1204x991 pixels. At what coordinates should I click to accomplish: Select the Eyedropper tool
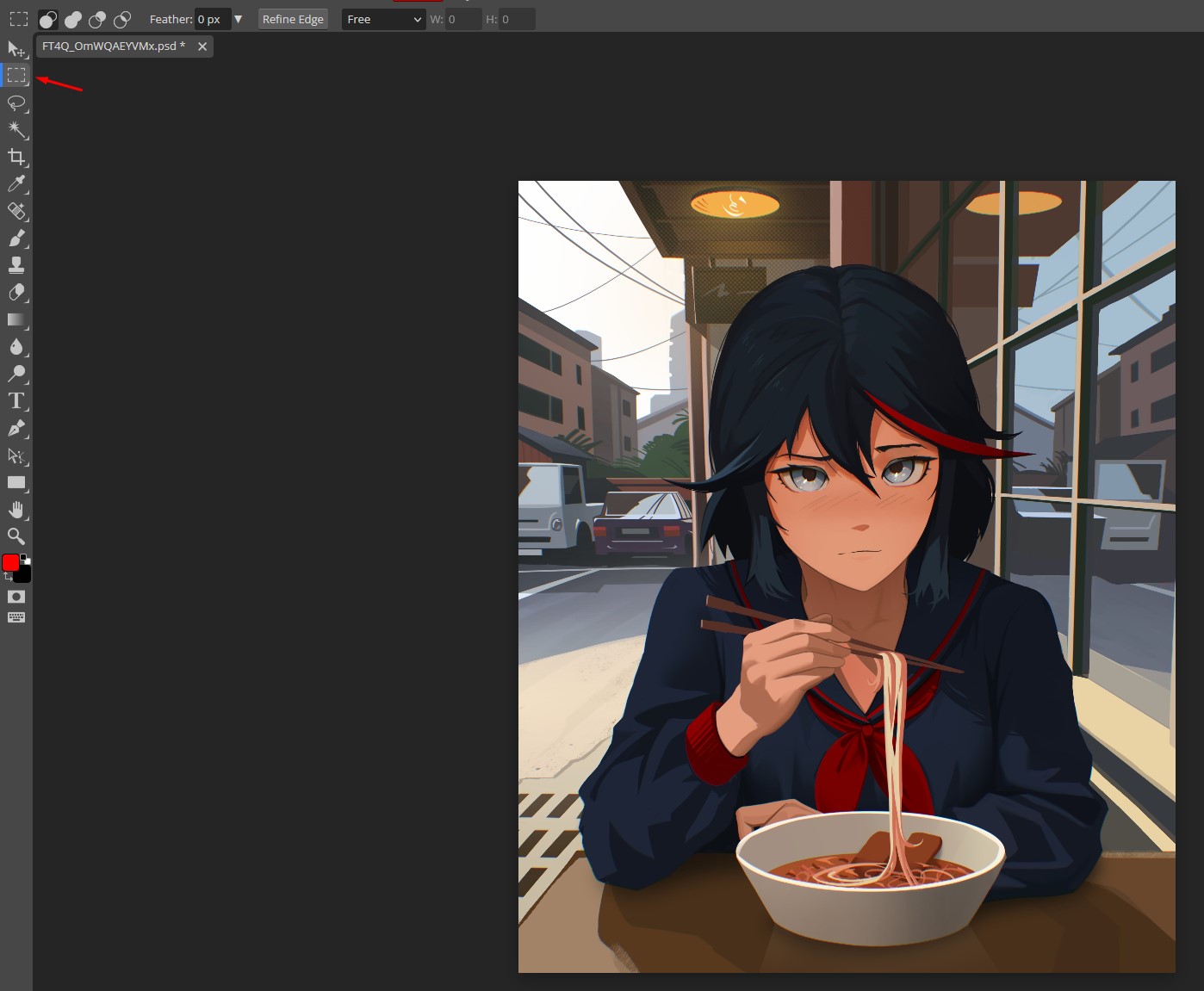16,184
